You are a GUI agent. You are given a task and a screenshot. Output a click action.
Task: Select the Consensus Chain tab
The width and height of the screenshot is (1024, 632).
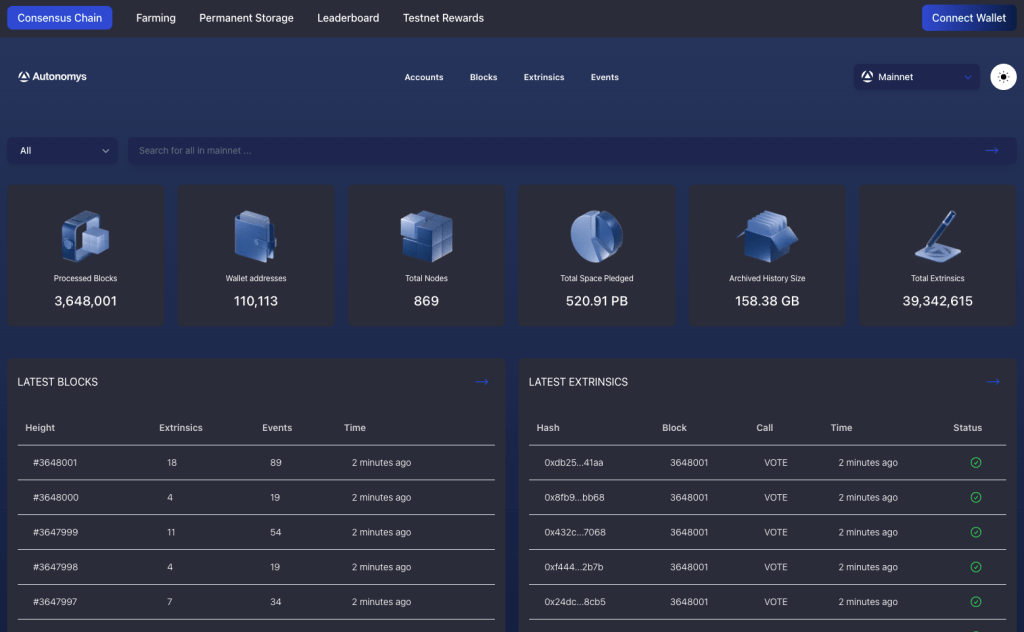[59, 18]
